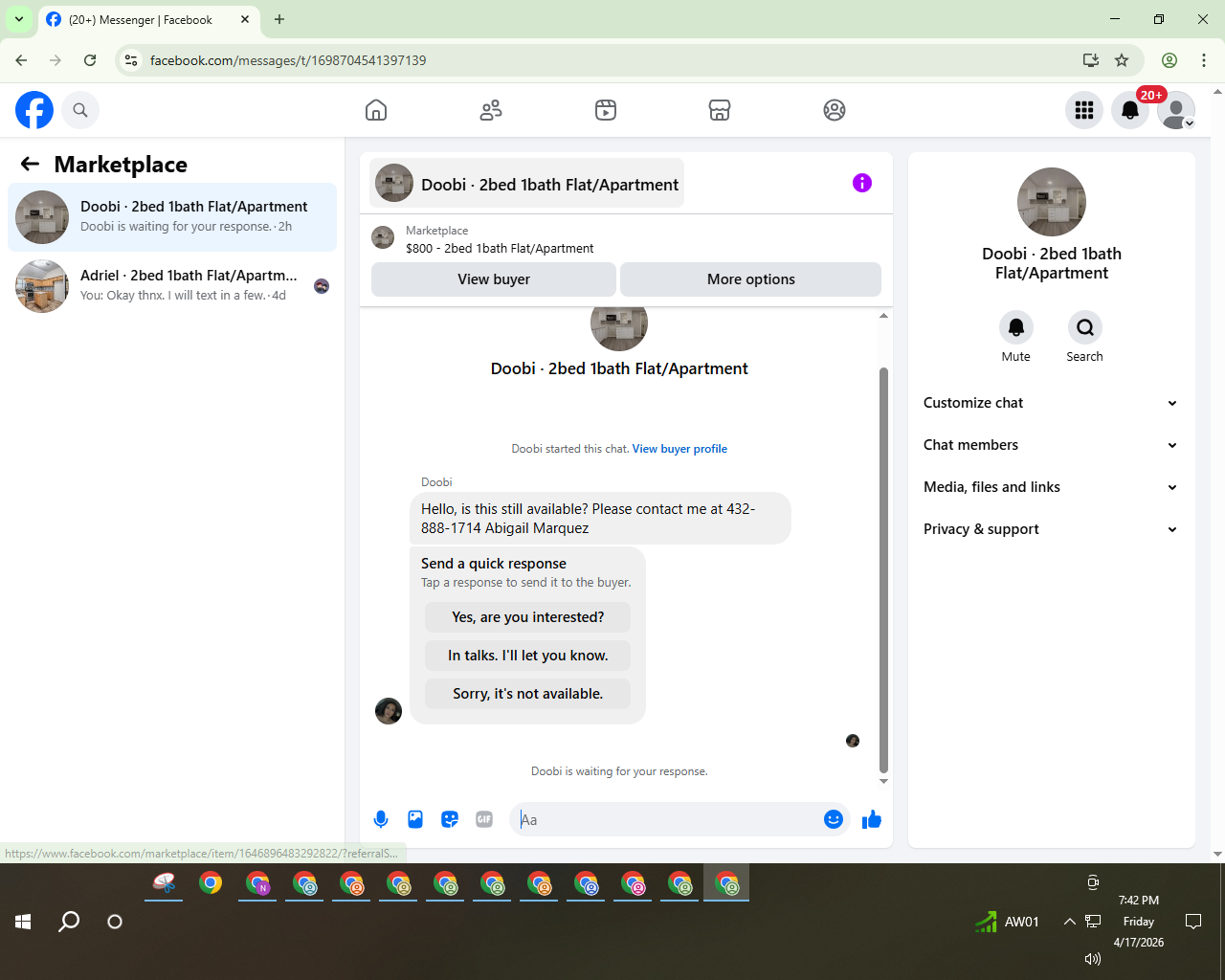
Task: Mute the conversation with the bell icon
Action: 1016,327
